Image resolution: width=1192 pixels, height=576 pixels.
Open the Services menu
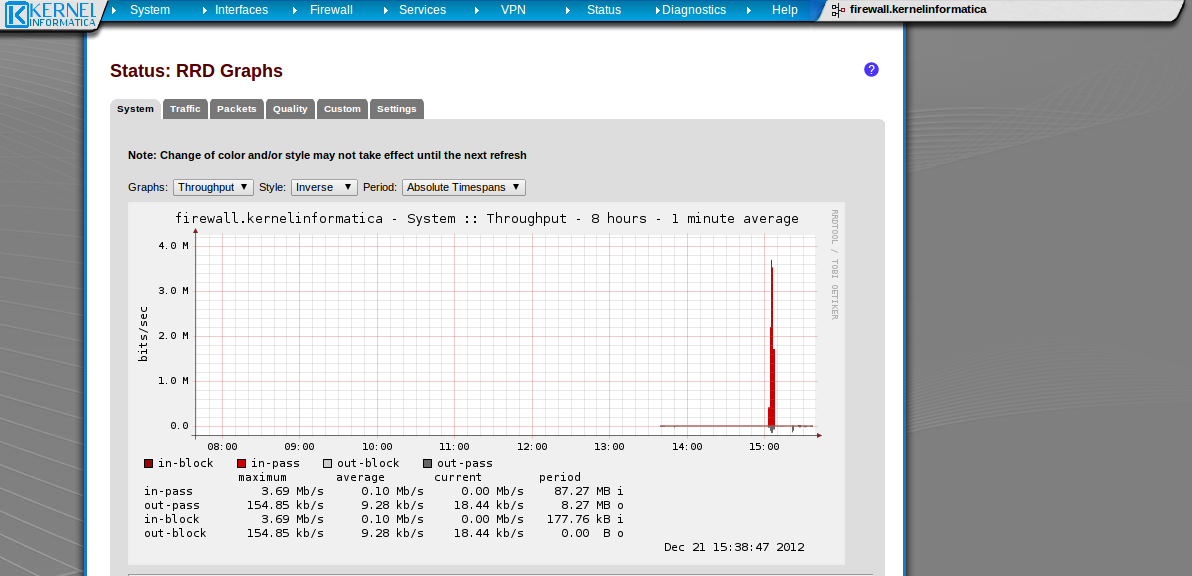pos(423,11)
